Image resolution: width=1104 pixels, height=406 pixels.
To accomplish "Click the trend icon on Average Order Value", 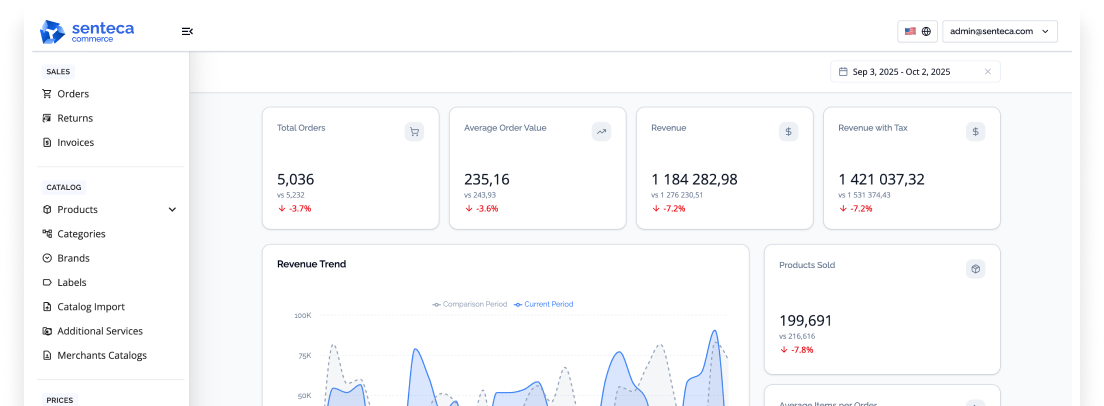I will coord(601,132).
